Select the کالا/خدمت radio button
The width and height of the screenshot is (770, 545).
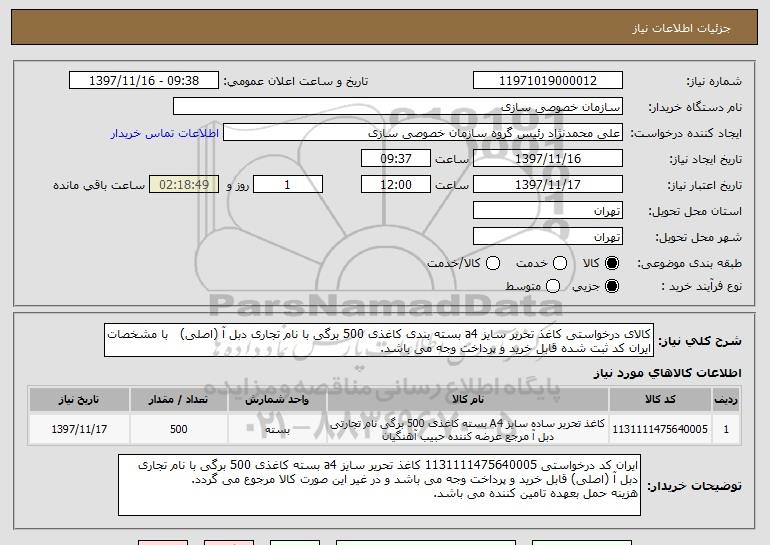[x=493, y=263]
